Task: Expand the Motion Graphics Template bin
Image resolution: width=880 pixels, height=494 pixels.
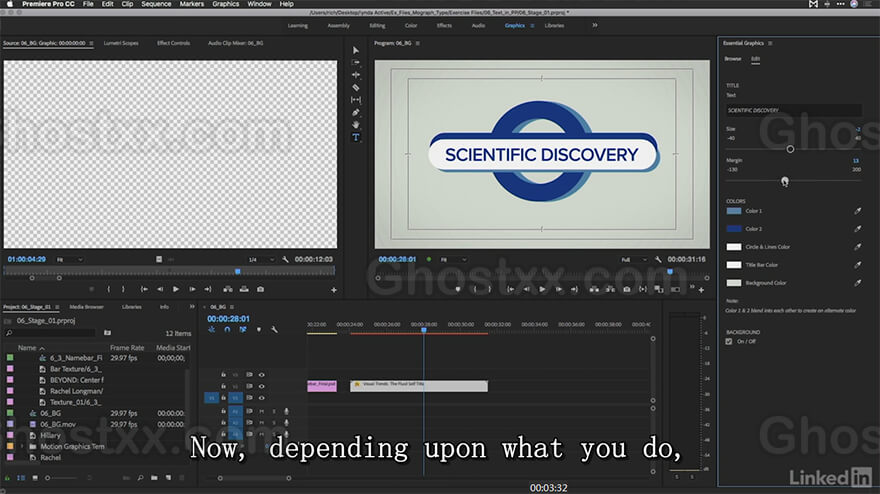Action: (22, 446)
